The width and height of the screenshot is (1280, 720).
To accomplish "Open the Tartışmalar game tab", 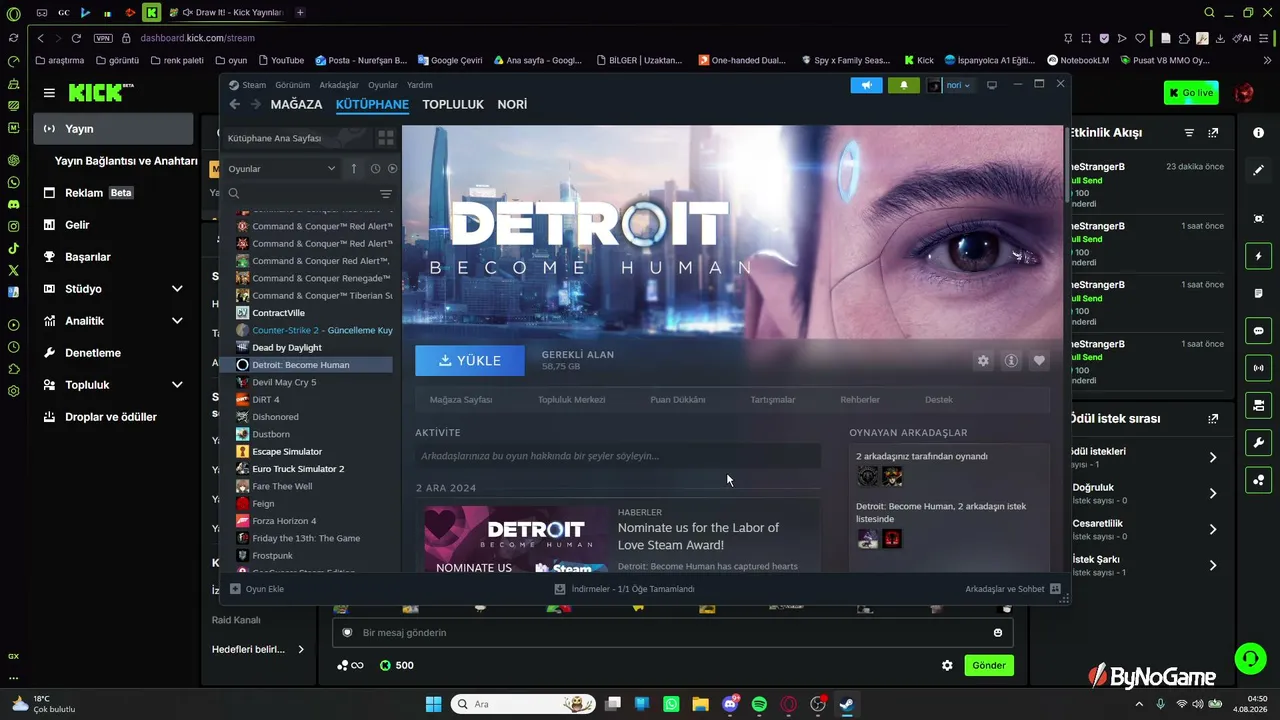I will (x=773, y=400).
